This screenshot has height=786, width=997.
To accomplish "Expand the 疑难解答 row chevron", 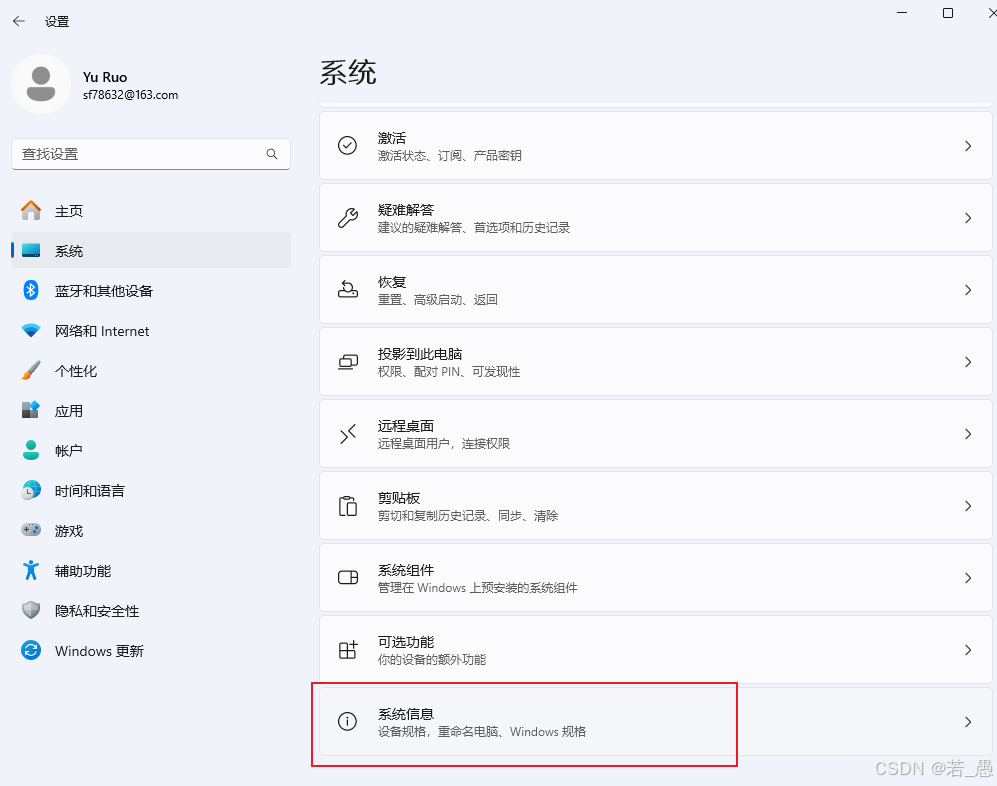I will 968,218.
